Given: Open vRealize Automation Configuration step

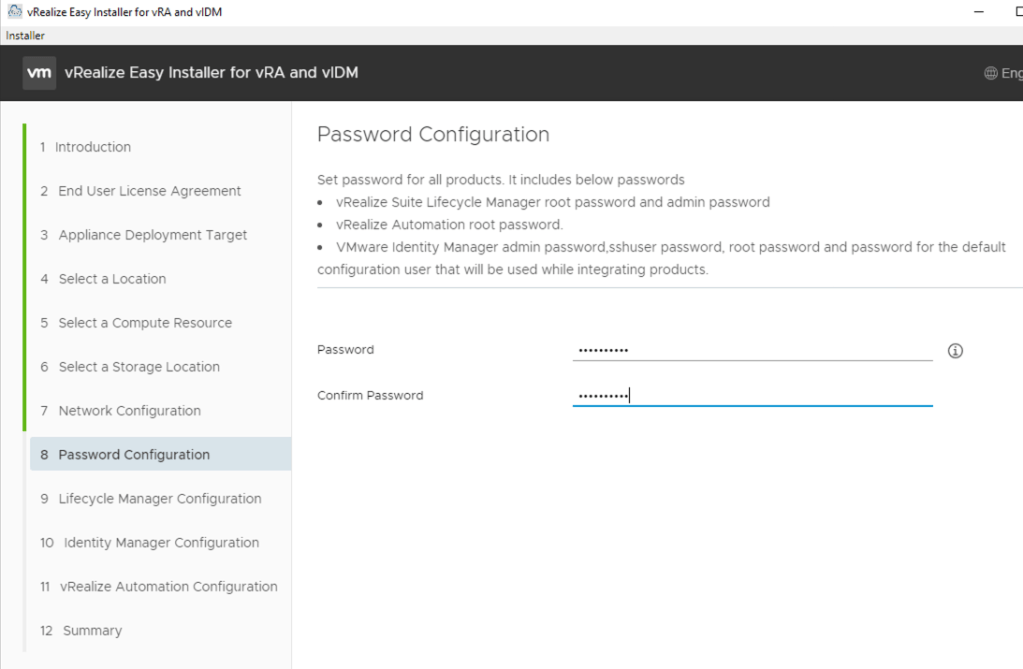Looking at the screenshot, I should coord(168,587).
